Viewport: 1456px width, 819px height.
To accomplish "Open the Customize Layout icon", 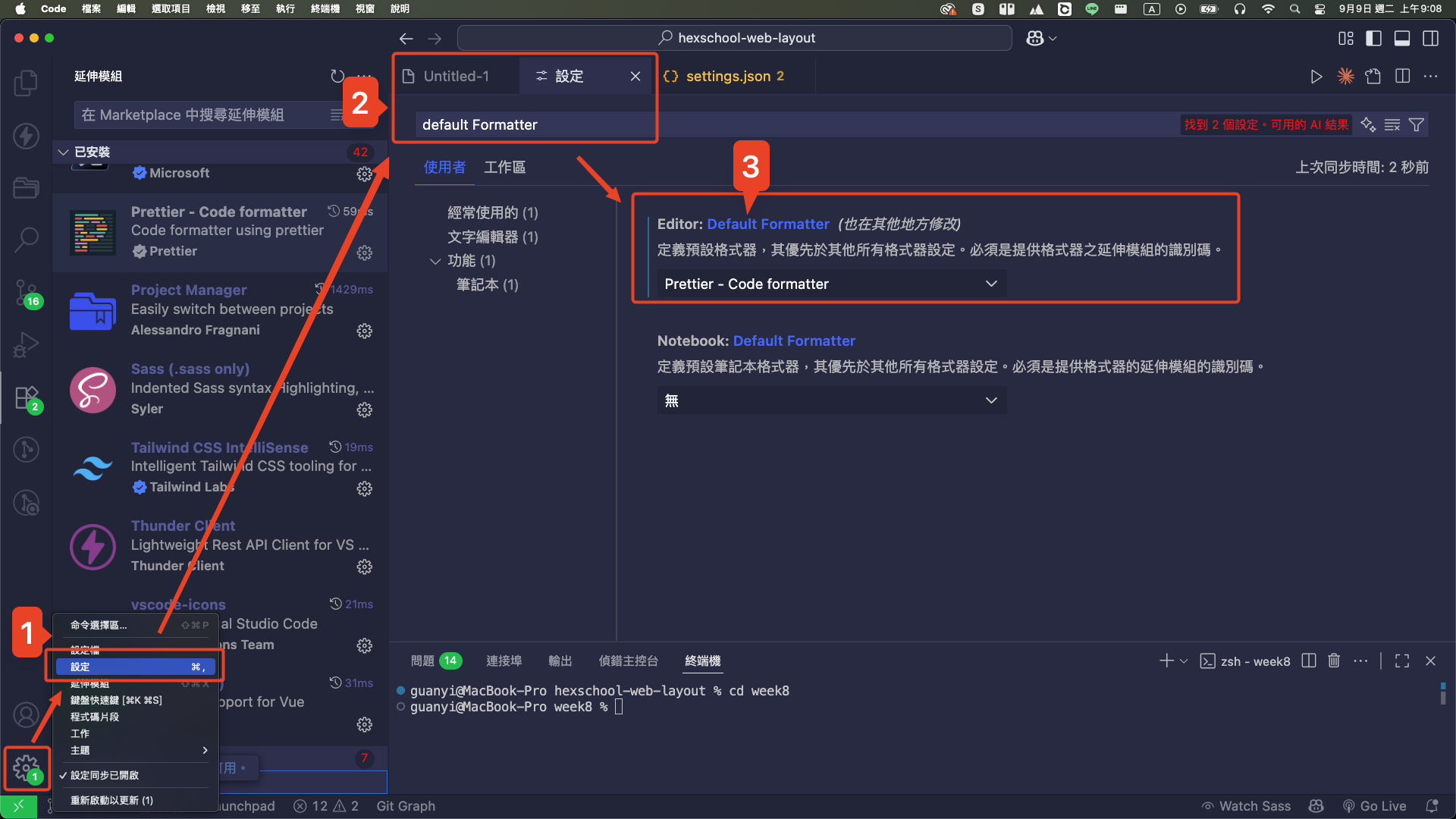I will click(1346, 38).
